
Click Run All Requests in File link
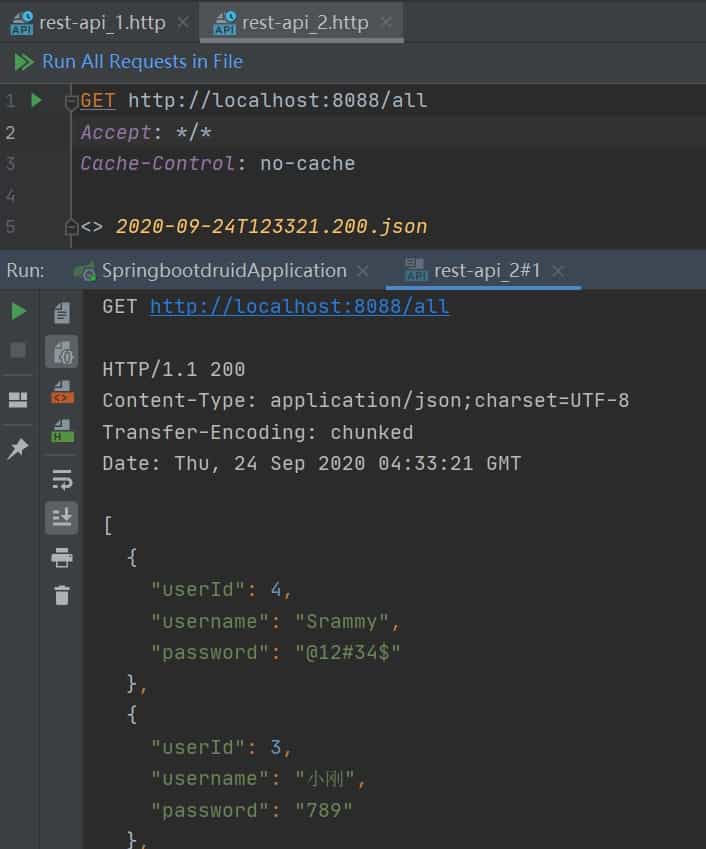142,62
